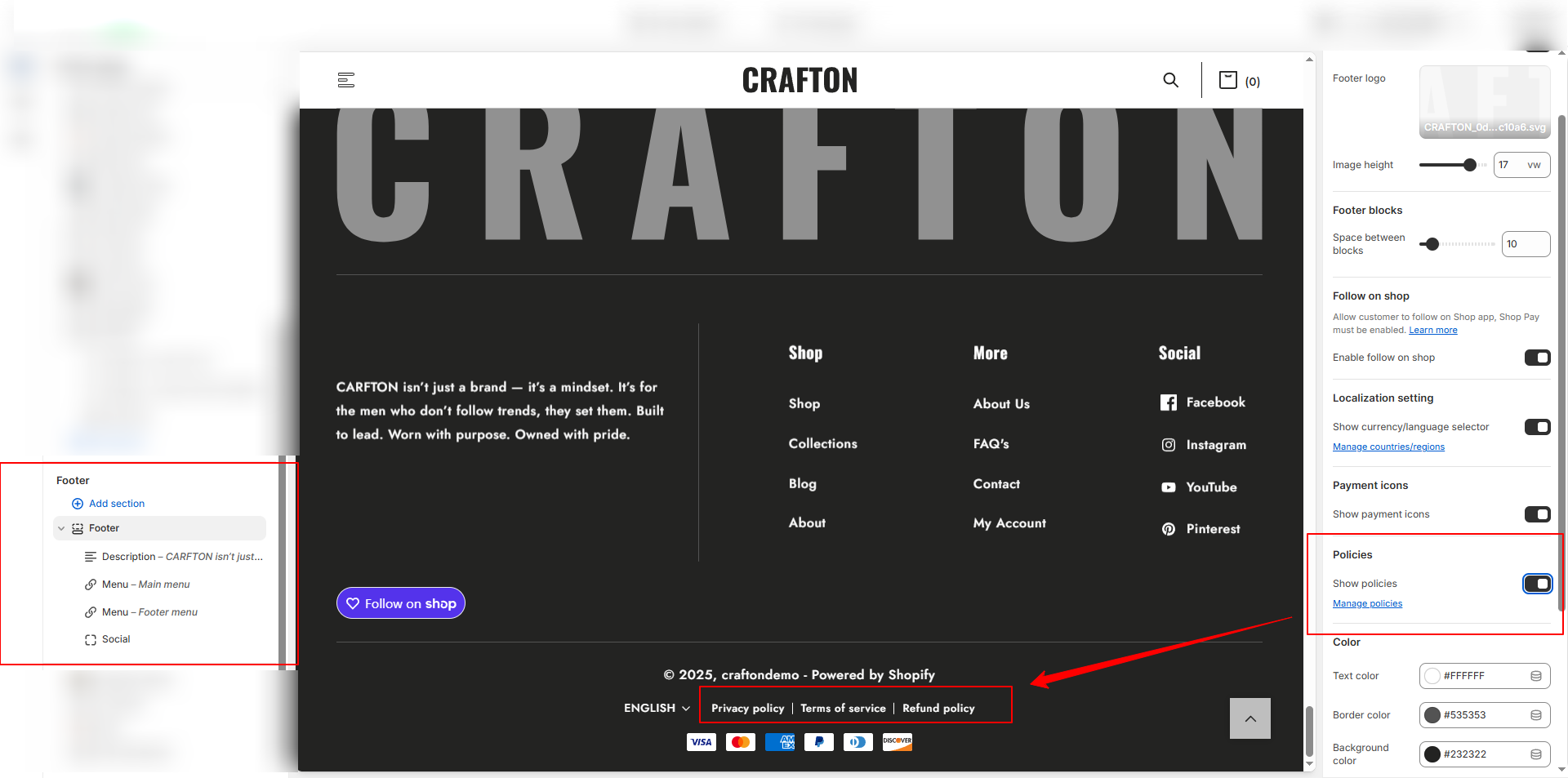The width and height of the screenshot is (1568, 778).
Task: Open the shopping cart icon
Action: 1227,80
